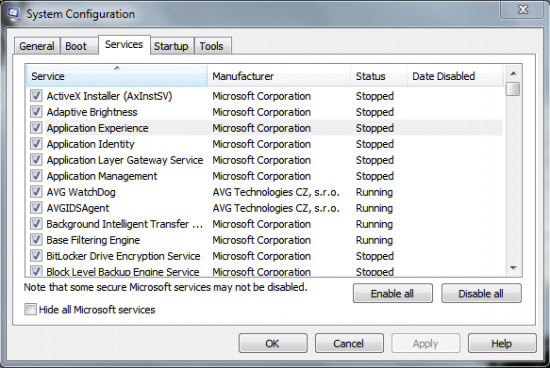Click the Disable all button
Screen dimensions: 550x368
[x=481, y=293]
